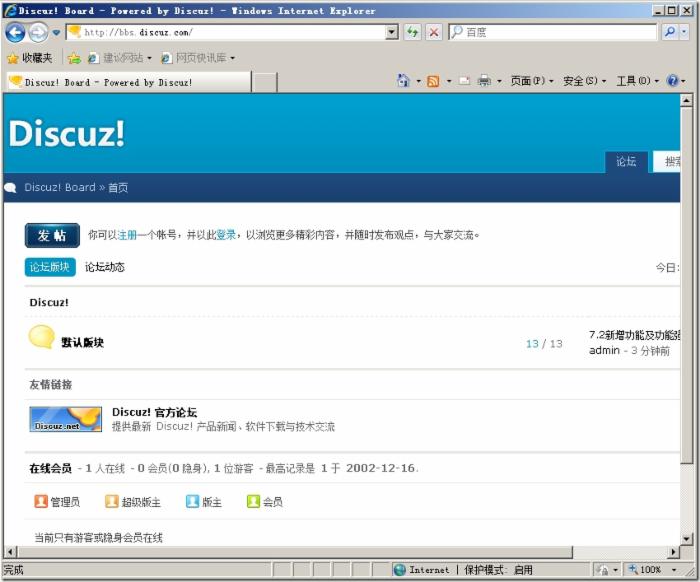Click the 收藏夹 favorites button
The width and height of the screenshot is (700, 582).
point(30,58)
